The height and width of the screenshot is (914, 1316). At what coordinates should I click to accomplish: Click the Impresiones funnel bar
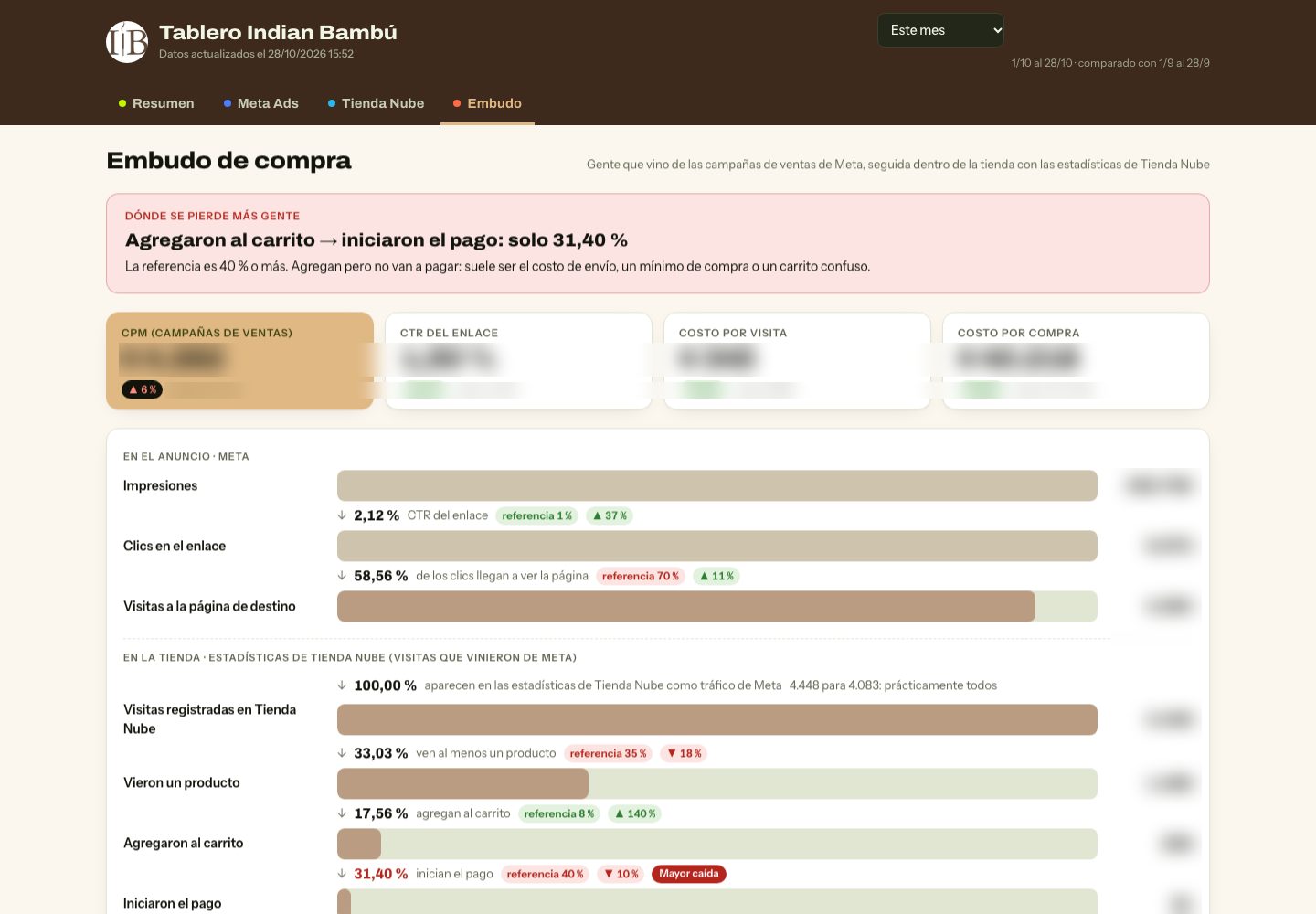click(717, 485)
